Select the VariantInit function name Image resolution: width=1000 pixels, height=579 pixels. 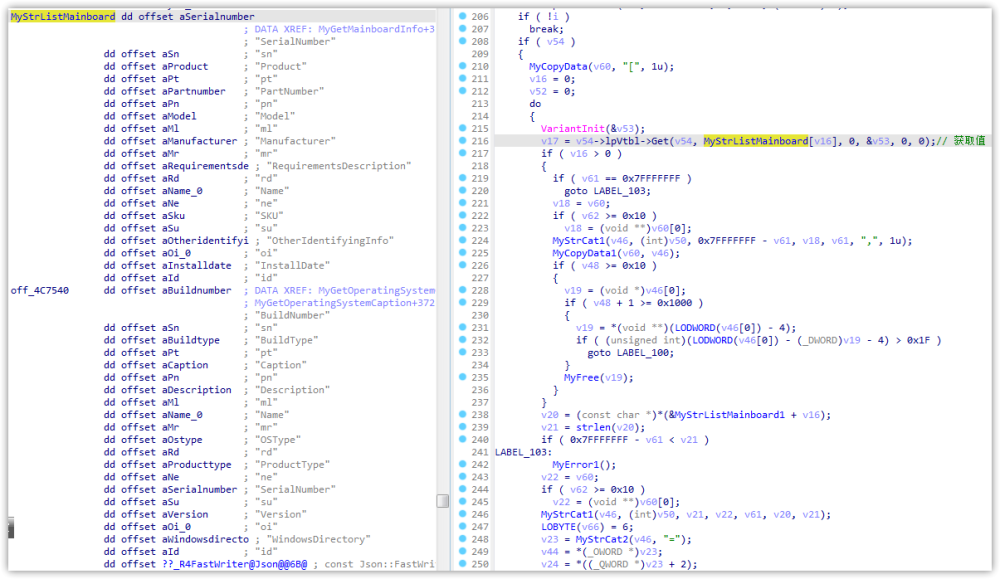coord(572,129)
